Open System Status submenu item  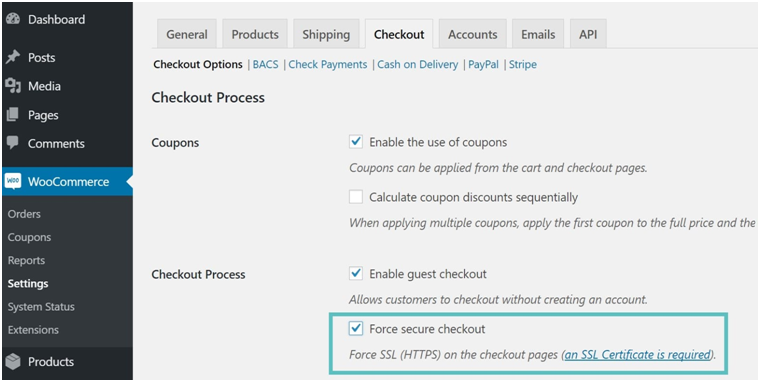(41, 307)
